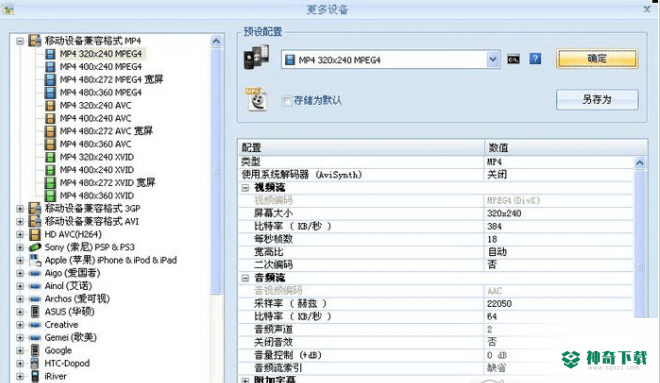This screenshot has width=660, height=383.
Task: Expand the 移动设备兼容格式 AVI node
Action: click(x=20, y=222)
